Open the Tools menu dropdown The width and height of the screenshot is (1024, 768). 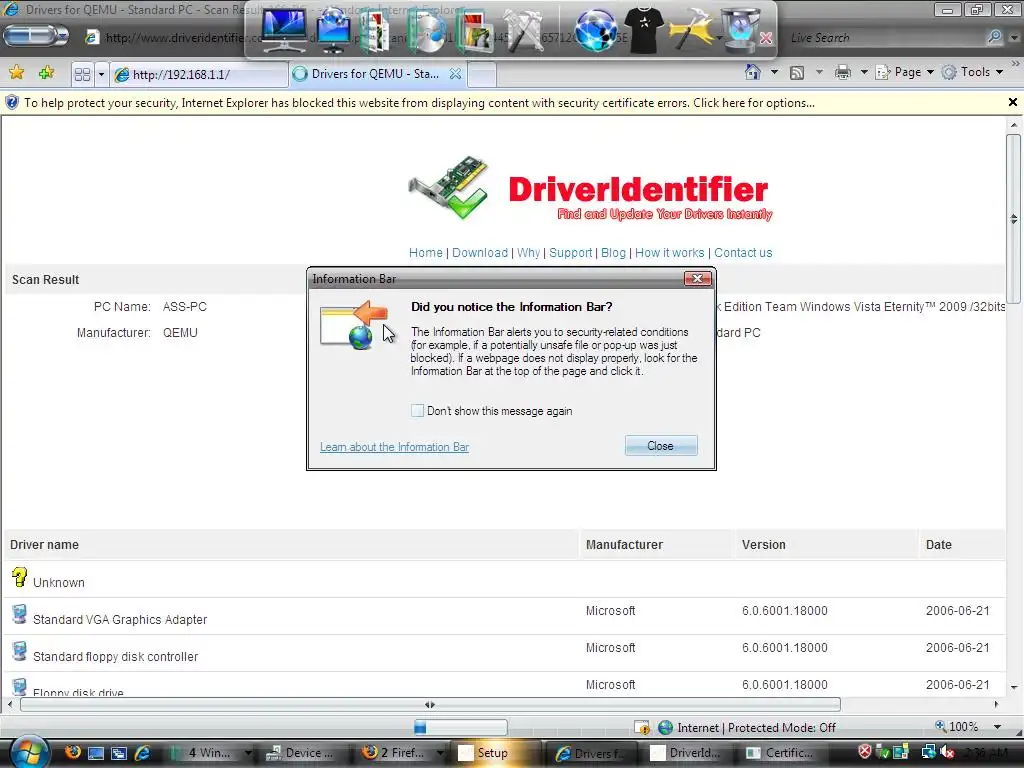coord(972,72)
